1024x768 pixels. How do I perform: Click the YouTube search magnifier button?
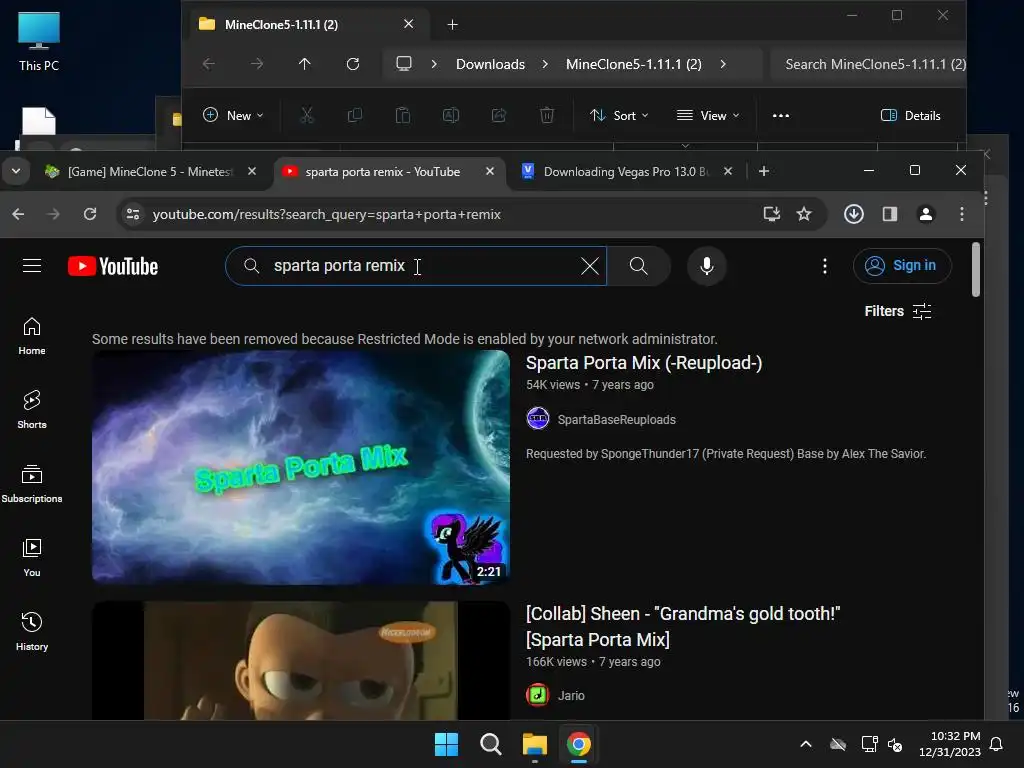639,266
